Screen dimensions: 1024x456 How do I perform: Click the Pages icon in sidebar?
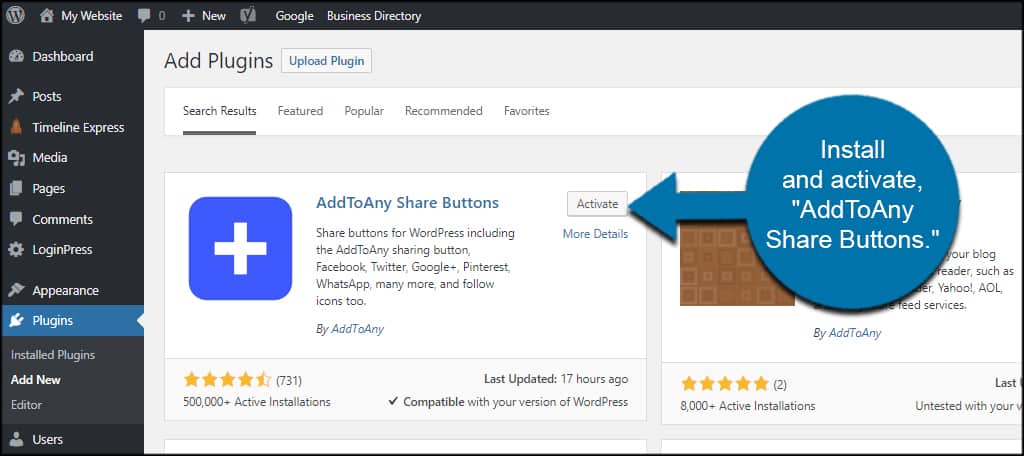(x=16, y=188)
